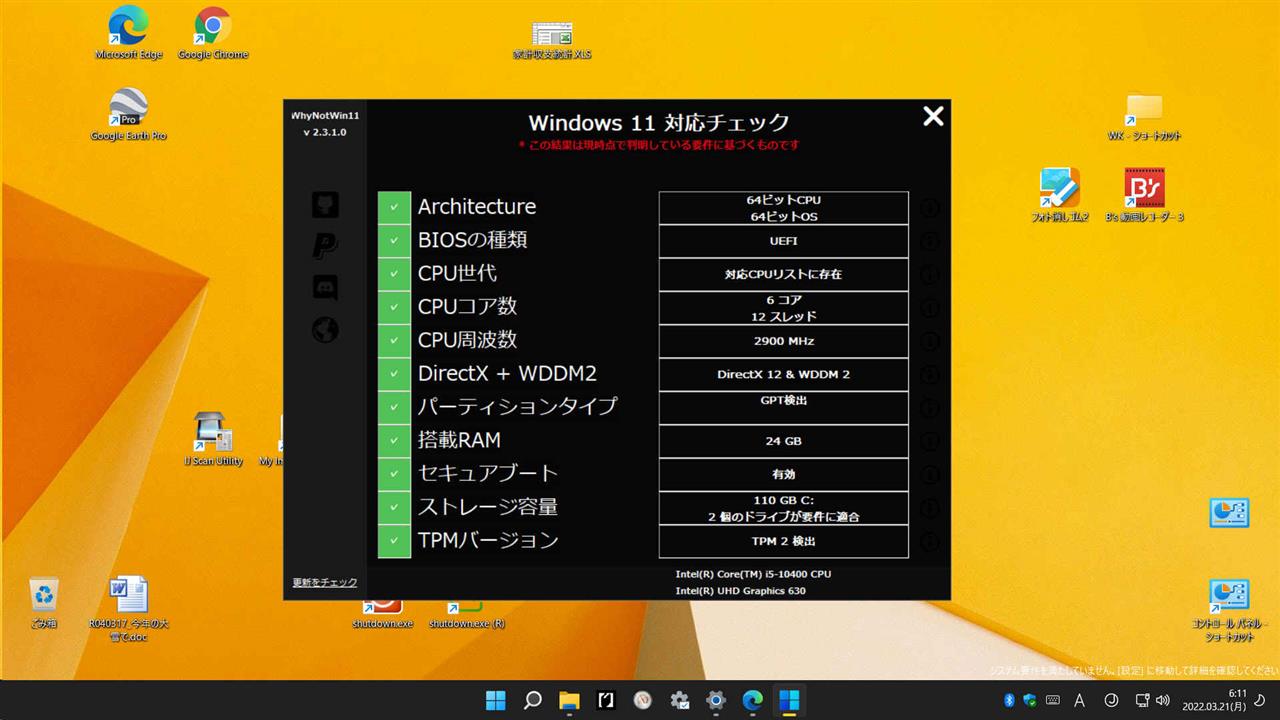Screen dimensions: 1280x720
Task: Open the ごみ箱 recycle bin
Action: pos(43,602)
